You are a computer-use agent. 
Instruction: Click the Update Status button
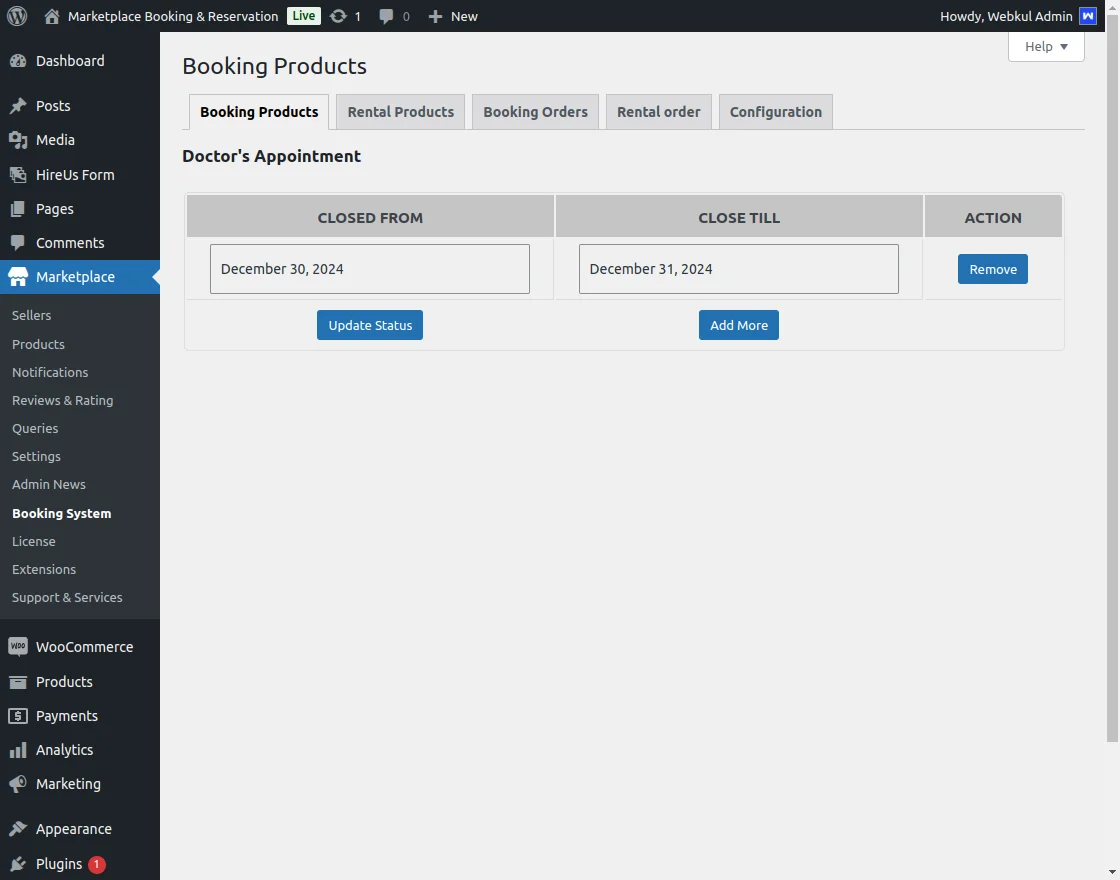[370, 325]
